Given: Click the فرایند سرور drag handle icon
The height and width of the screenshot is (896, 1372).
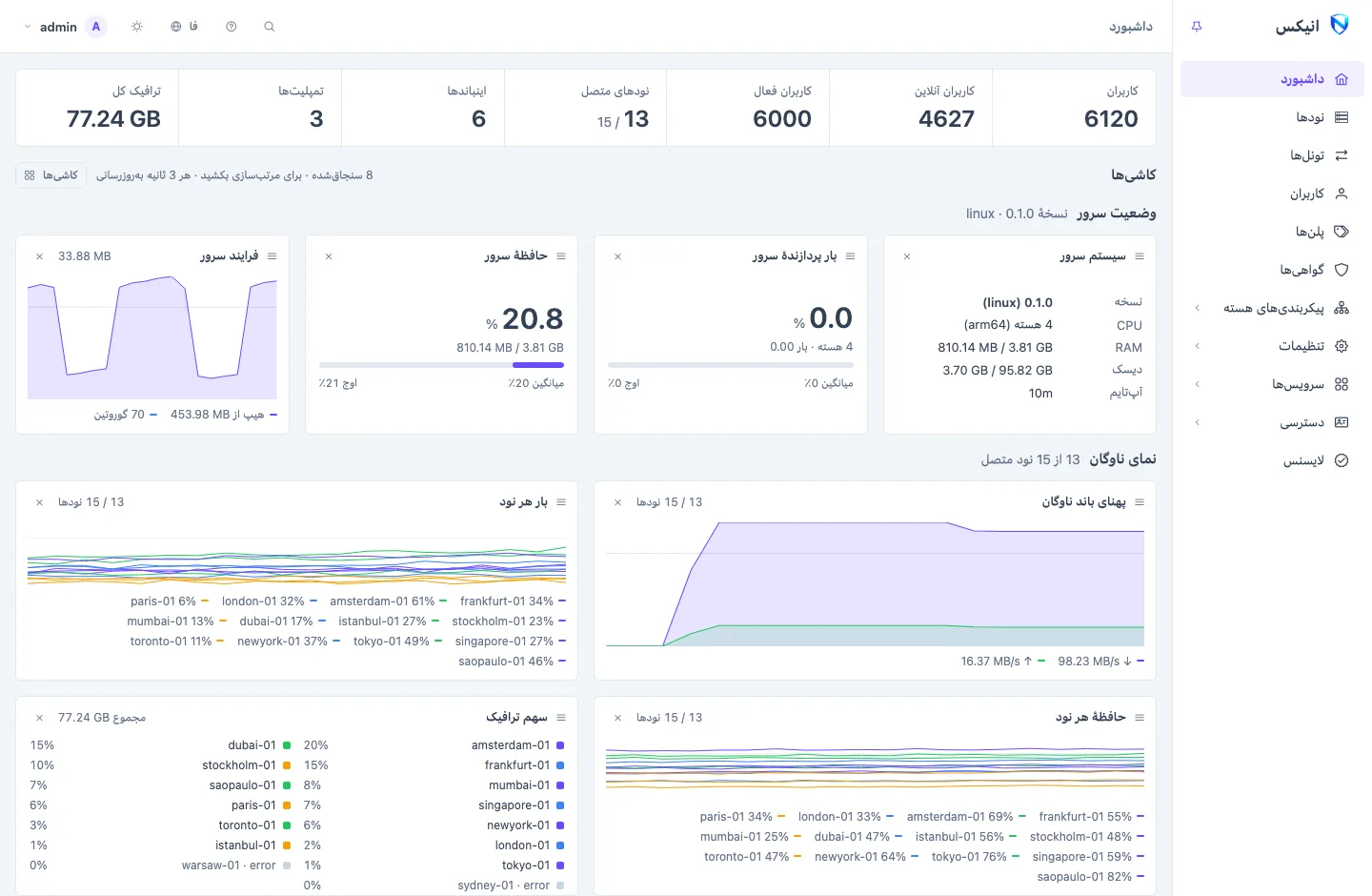Looking at the screenshot, I should point(272,256).
